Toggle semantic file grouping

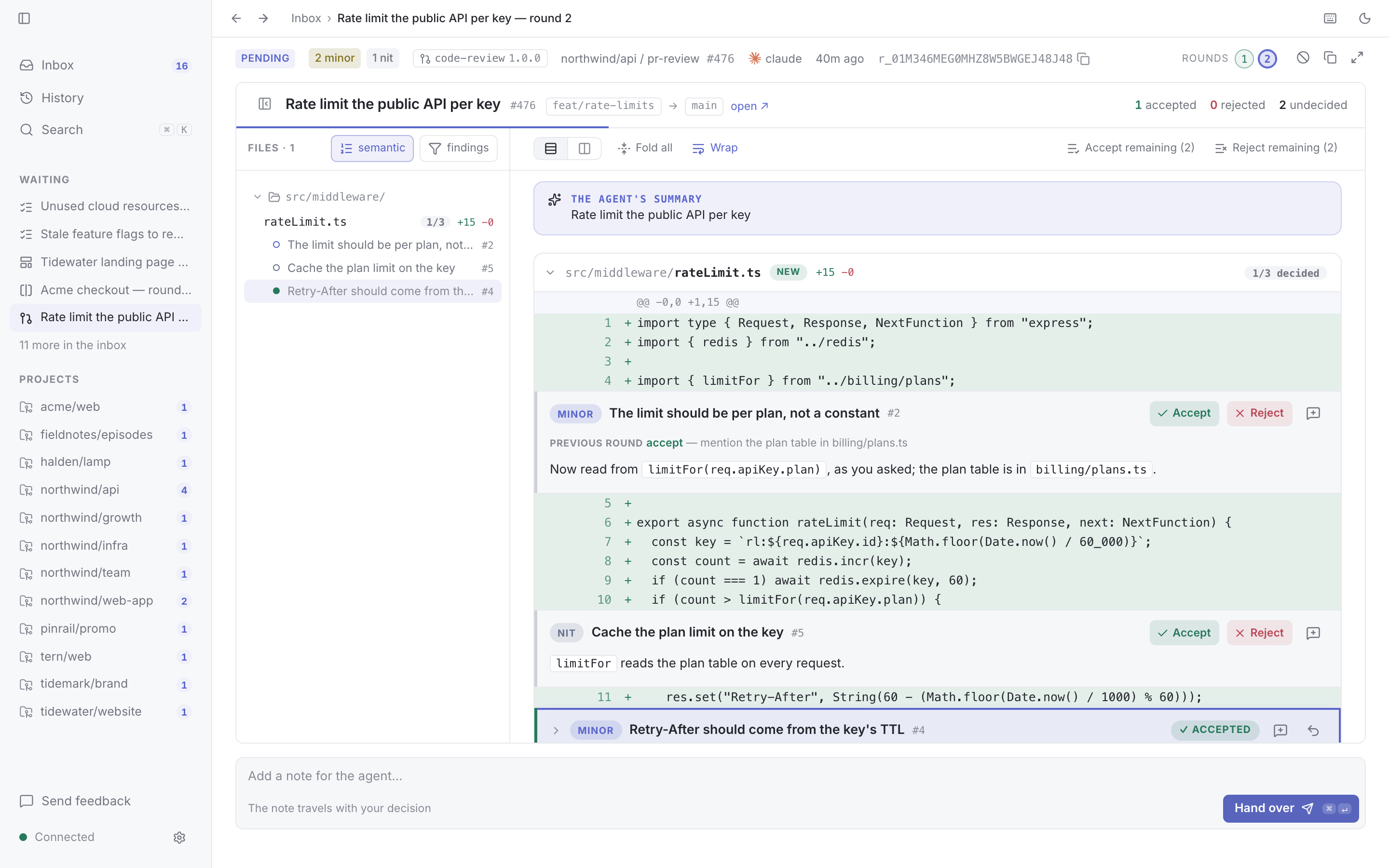[x=372, y=148]
